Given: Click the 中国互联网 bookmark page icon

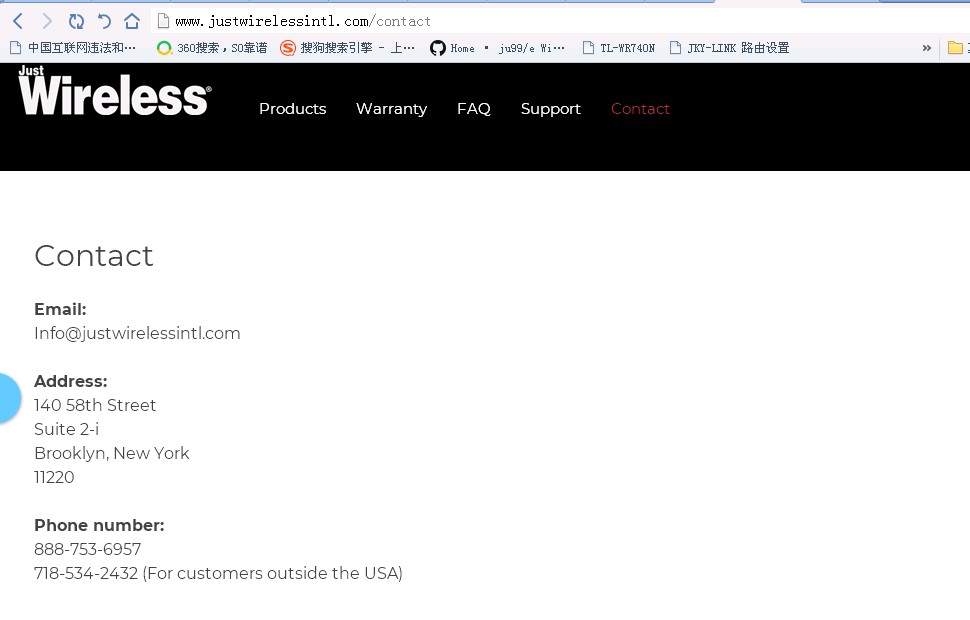Looking at the screenshot, I should (16, 48).
